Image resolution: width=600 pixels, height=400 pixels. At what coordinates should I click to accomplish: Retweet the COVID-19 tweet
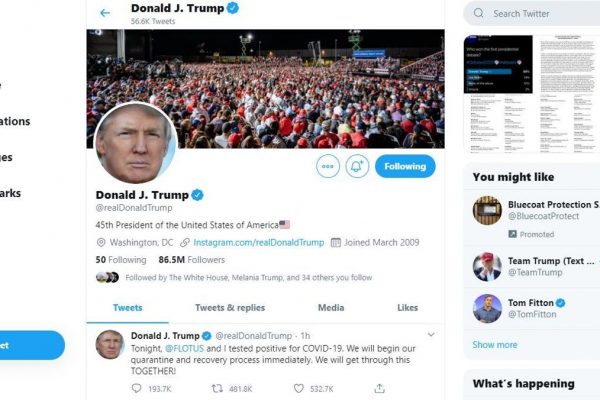coord(217,389)
